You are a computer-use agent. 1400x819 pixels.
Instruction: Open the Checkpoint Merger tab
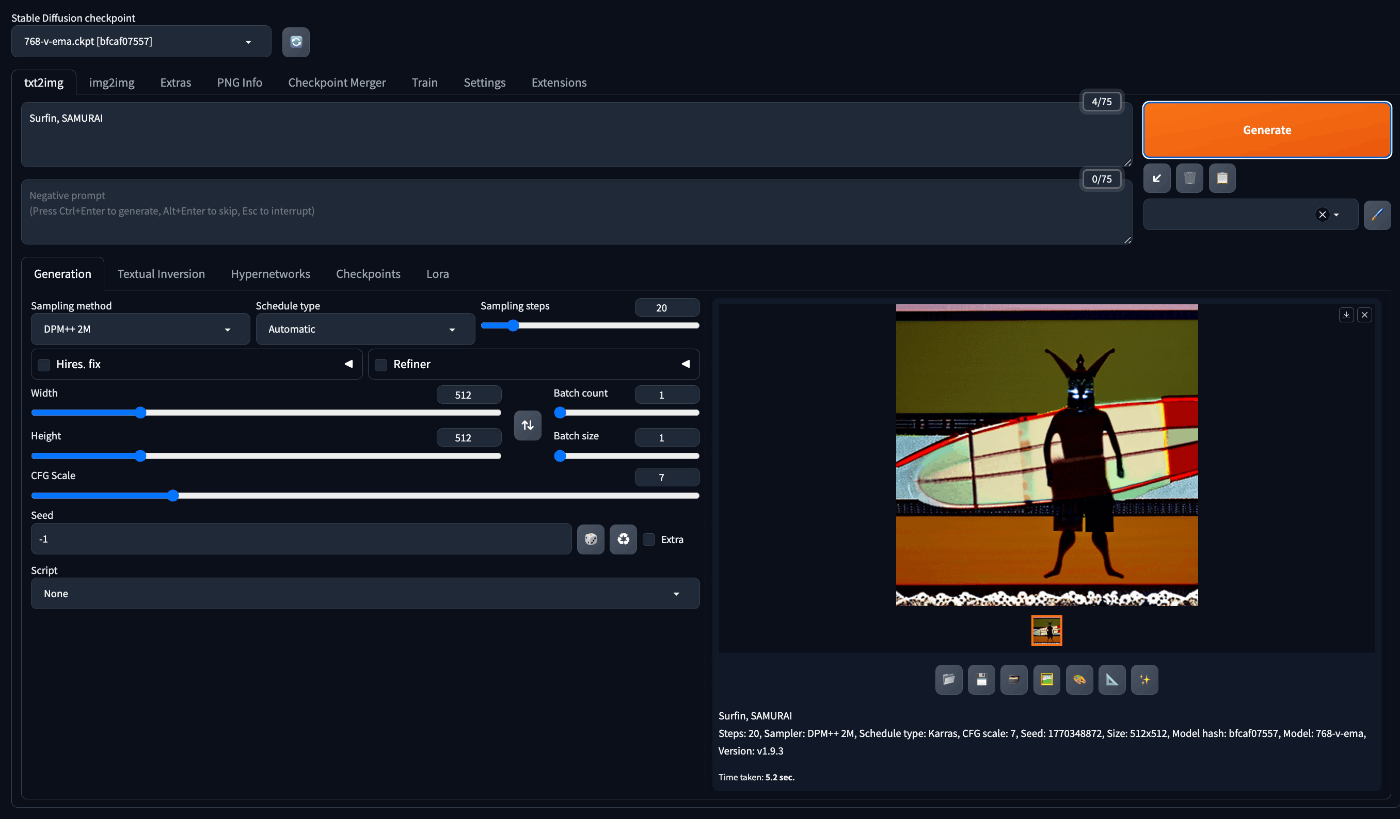coord(337,82)
